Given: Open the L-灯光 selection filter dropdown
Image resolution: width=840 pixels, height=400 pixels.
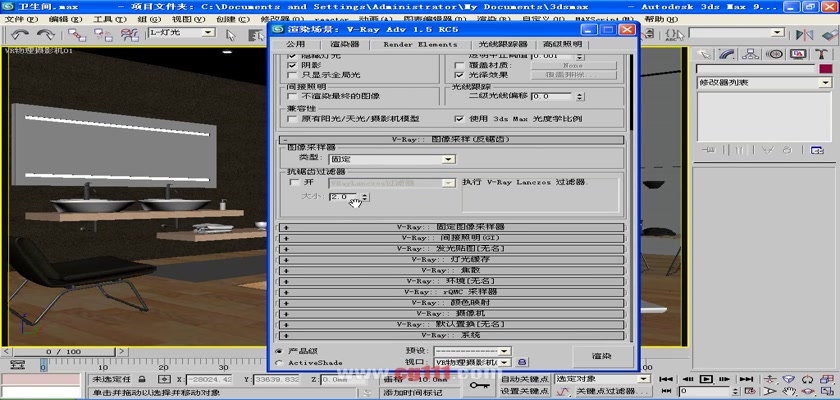Looking at the screenshot, I should point(181,33).
